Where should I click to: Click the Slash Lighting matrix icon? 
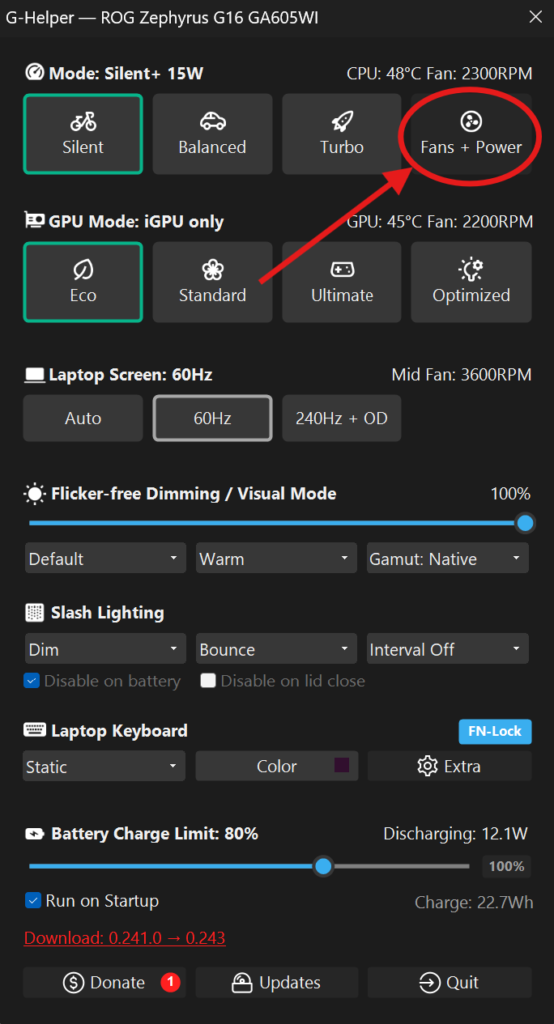pyautogui.click(x=35, y=613)
